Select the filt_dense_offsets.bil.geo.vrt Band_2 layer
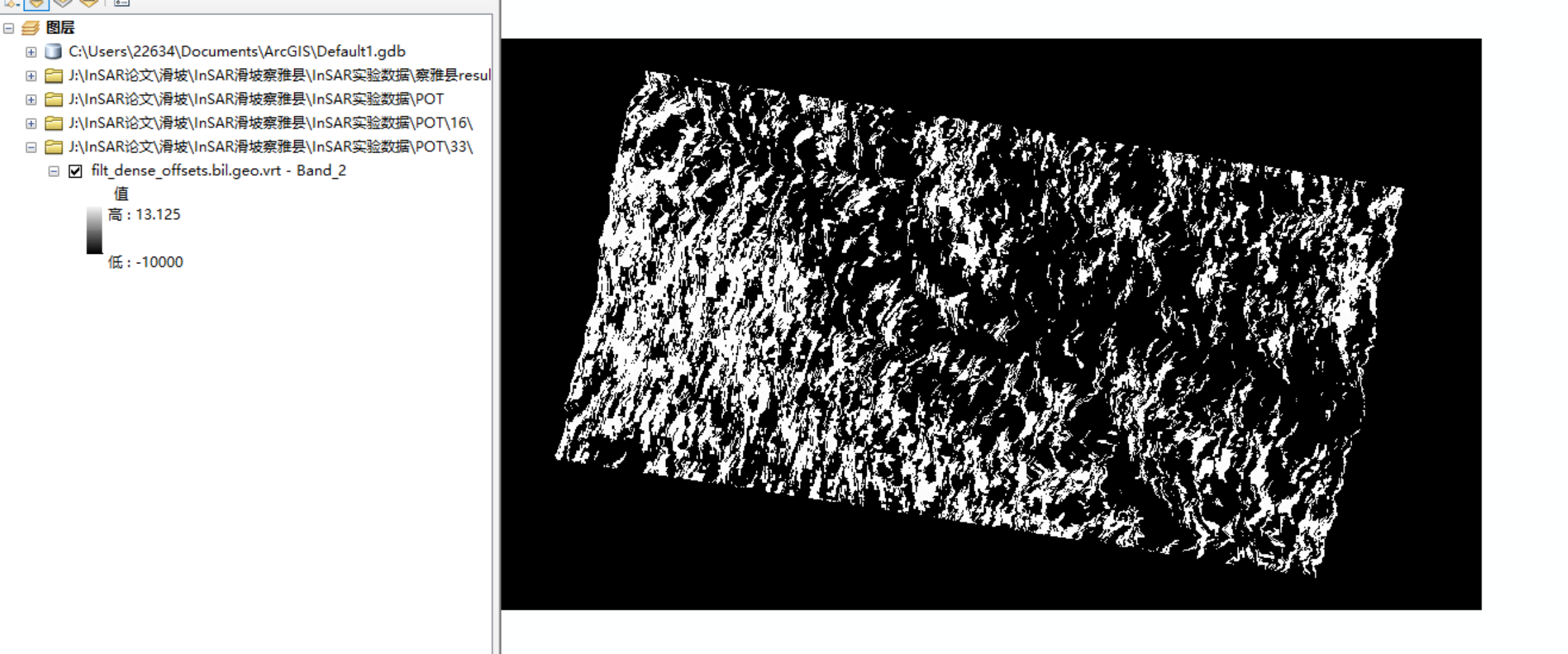The height and width of the screenshot is (654, 1568). [x=218, y=170]
